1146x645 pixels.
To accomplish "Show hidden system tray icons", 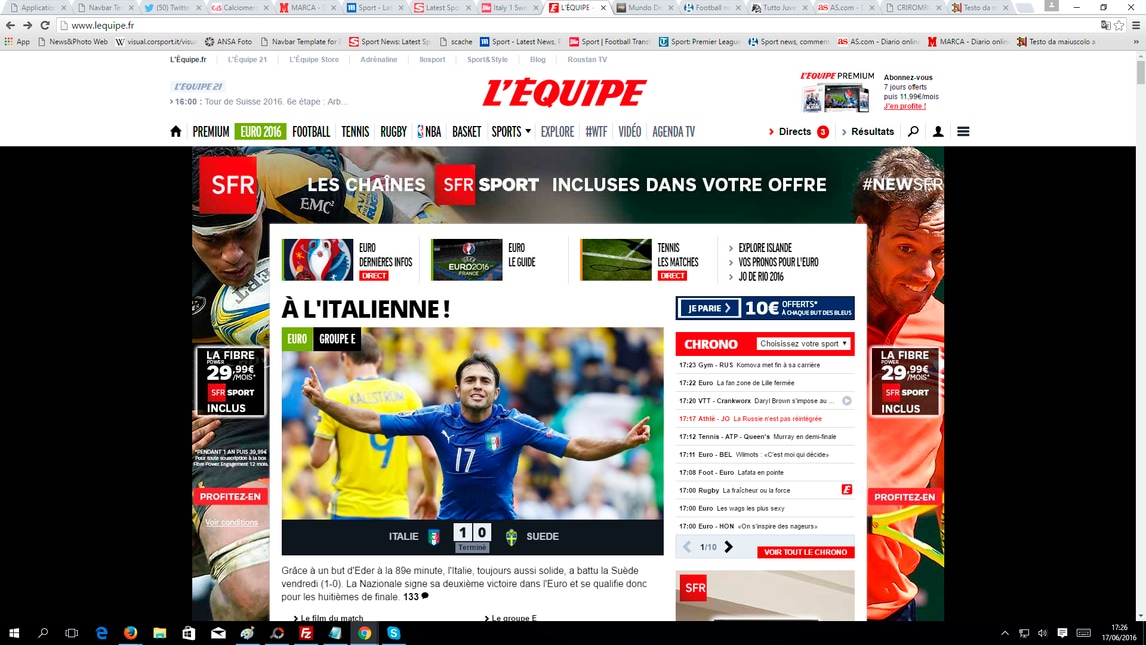I will pyautogui.click(x=1005, y=633).
